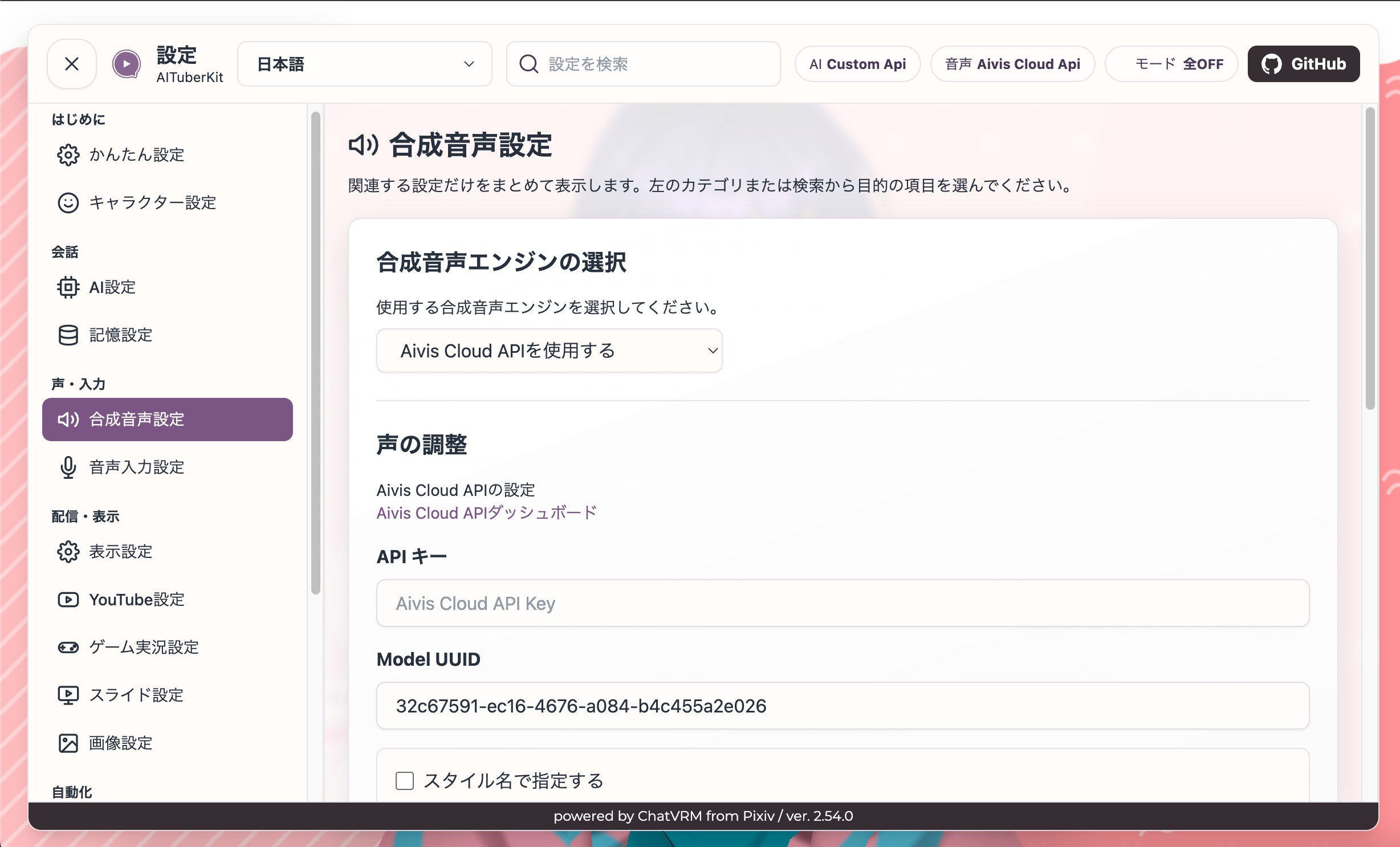Open キャラクター設定 in the sidebar
The width and height of the screenshot is (1400, 847).
tap(168, 202)
